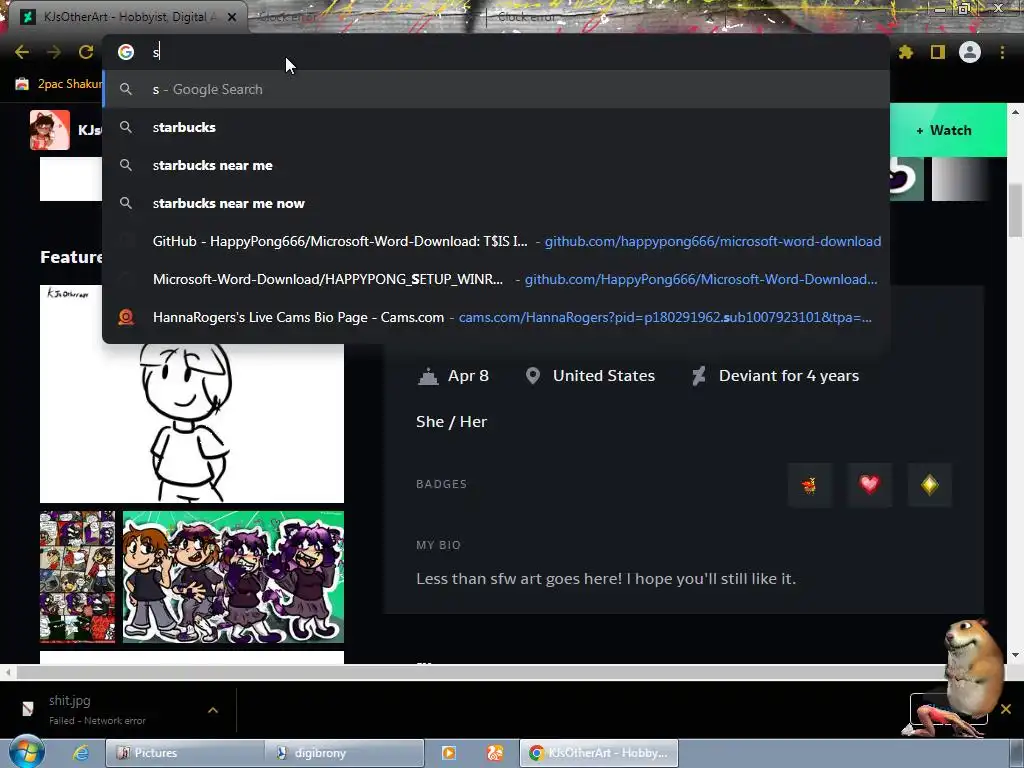Click the heart badge icon
Image resolution: width=1024 pixels, height=768 pixels.
click(x=869, y=485)
